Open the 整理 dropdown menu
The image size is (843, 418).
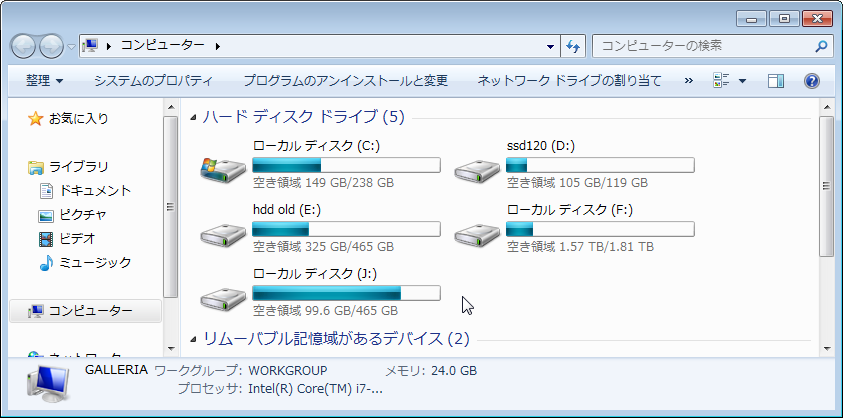coord(44,81)
